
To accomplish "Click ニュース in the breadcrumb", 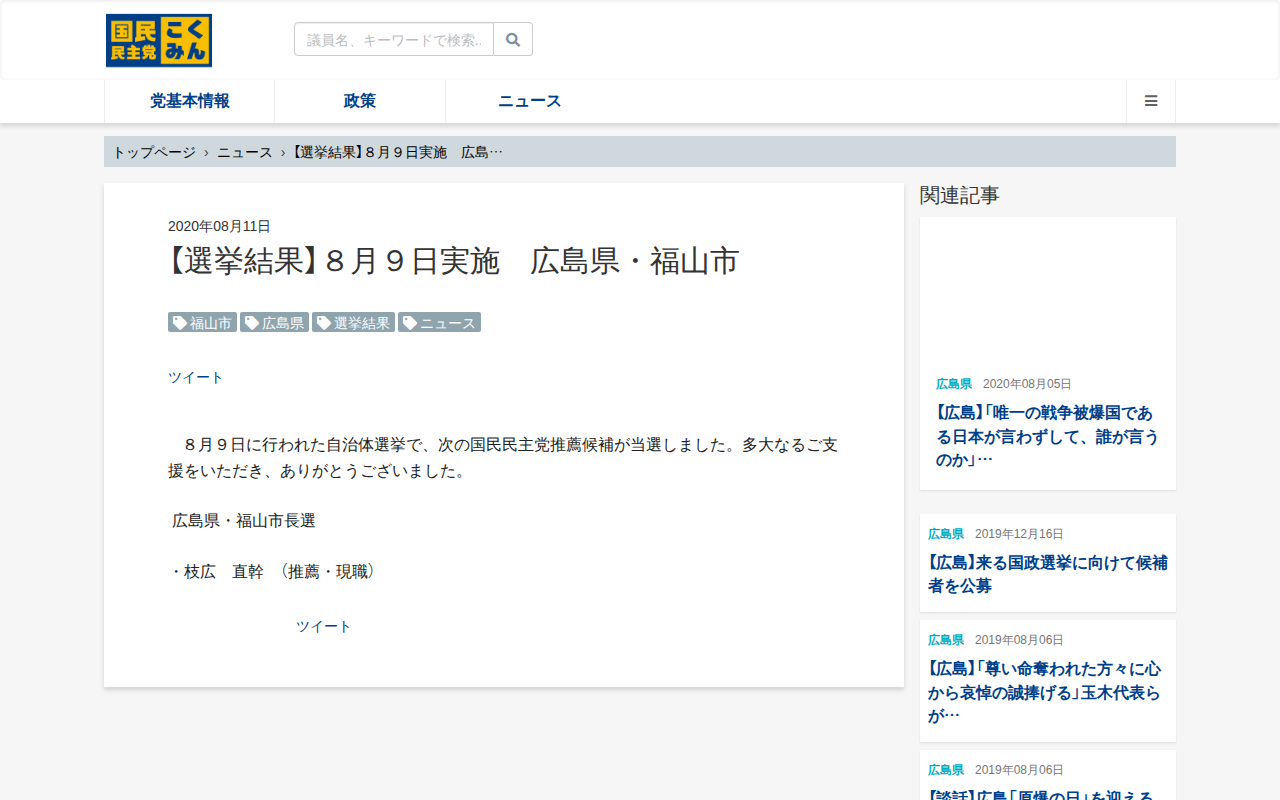I will coord(245,152).
